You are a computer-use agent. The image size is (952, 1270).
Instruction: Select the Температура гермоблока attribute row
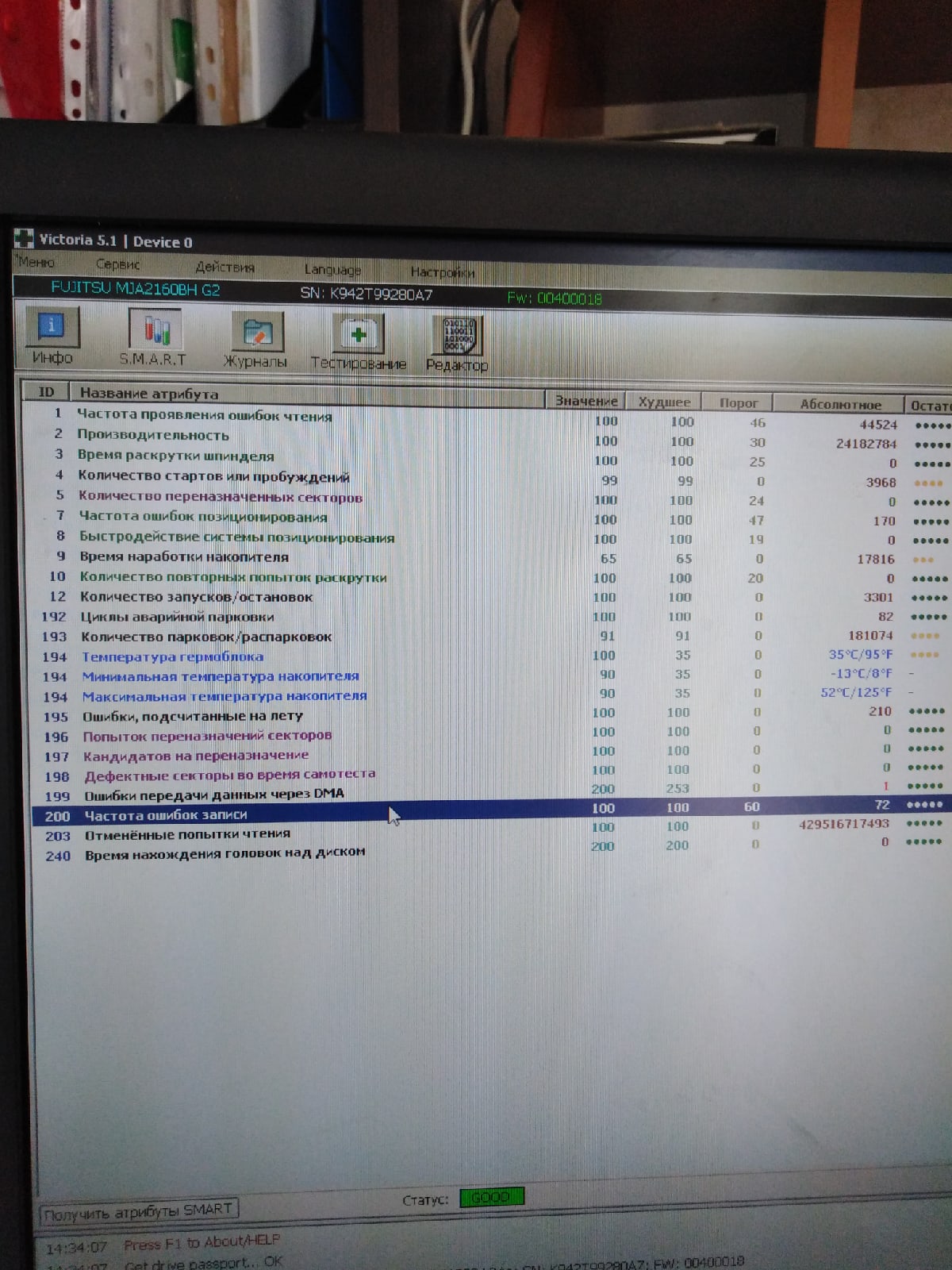pos(173,656)
